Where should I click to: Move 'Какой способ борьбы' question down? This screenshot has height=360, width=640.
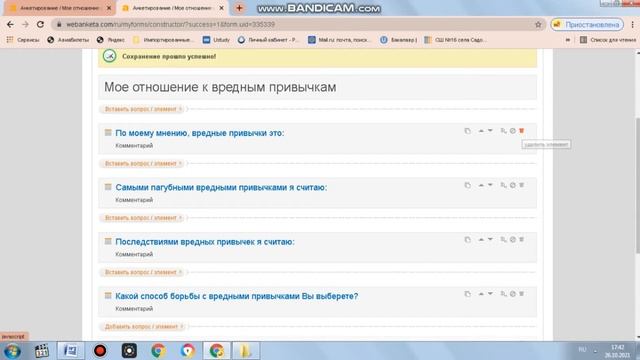coord(490,294)
